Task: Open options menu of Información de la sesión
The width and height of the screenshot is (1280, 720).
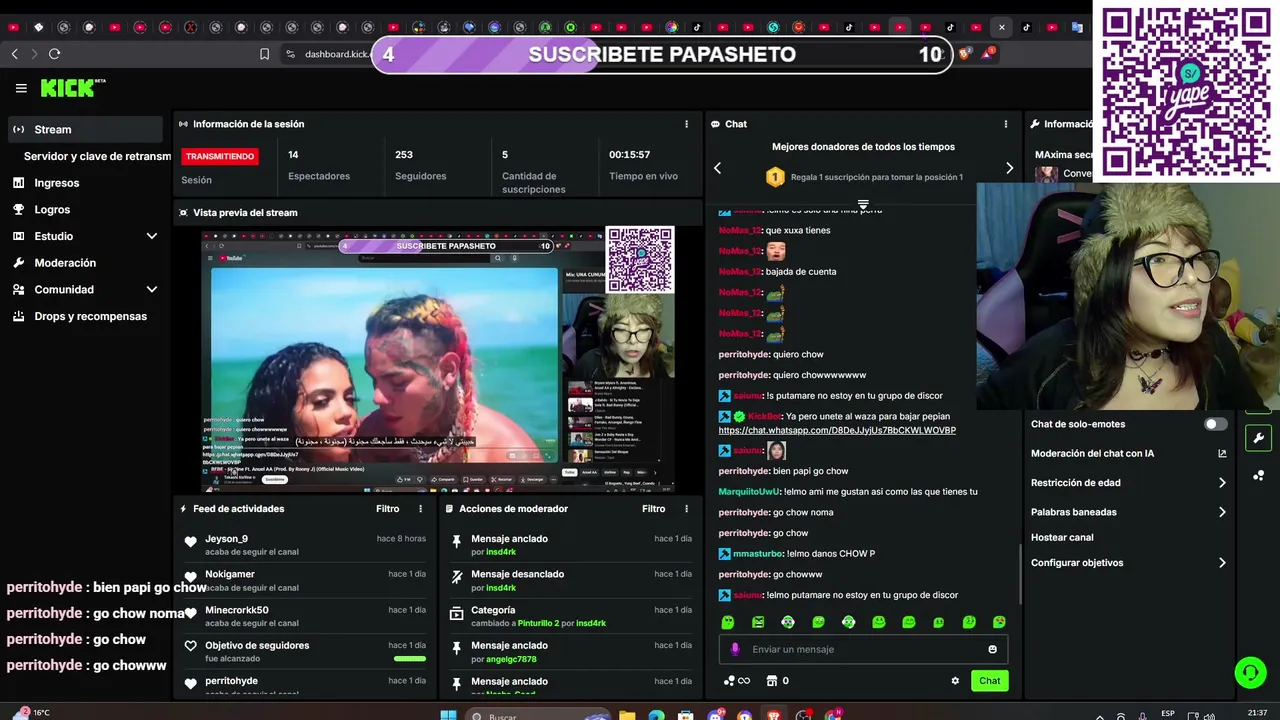Action: (x=686, y=124)
